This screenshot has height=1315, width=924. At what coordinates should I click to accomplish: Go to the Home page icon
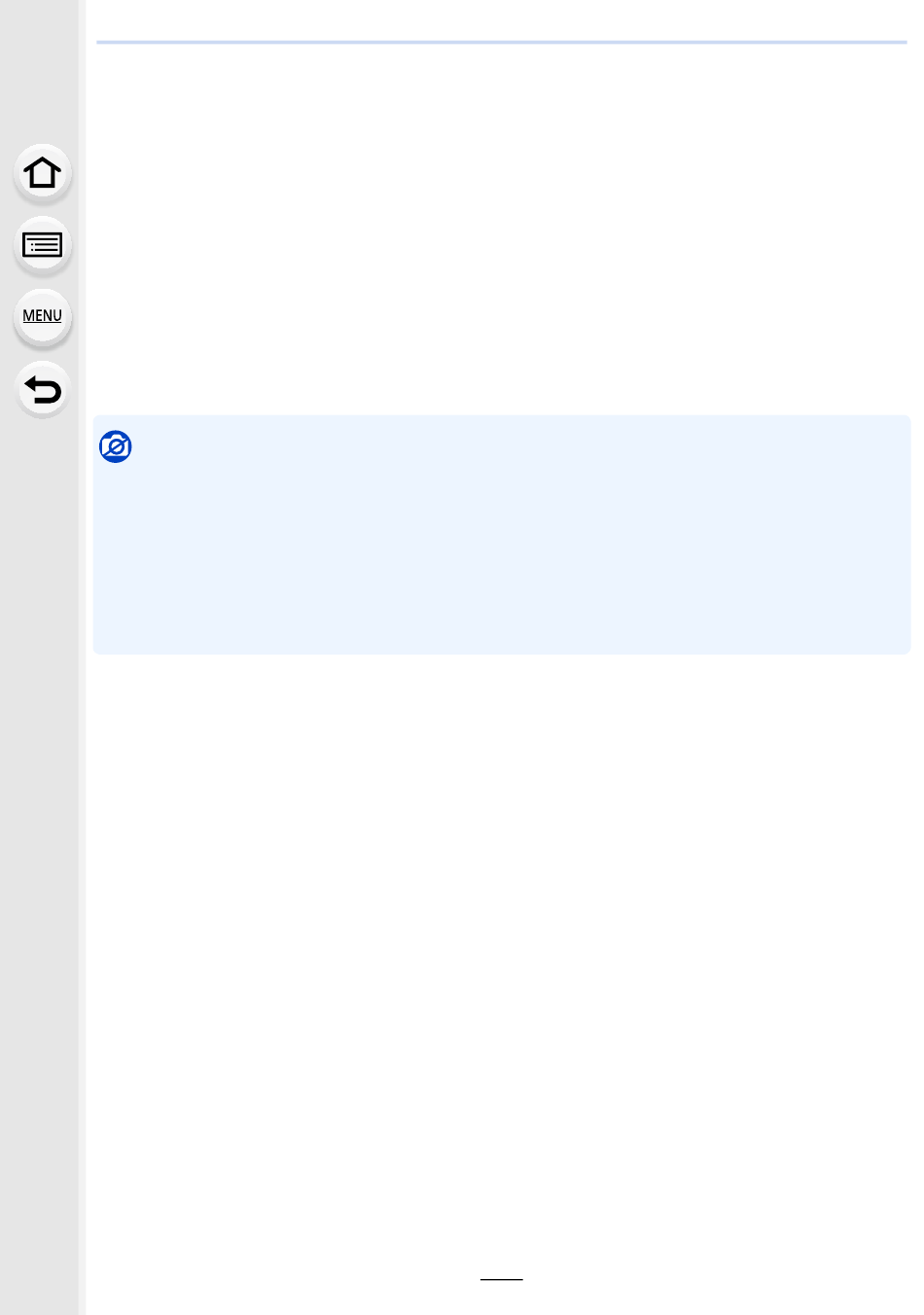(x=42, y=173)
